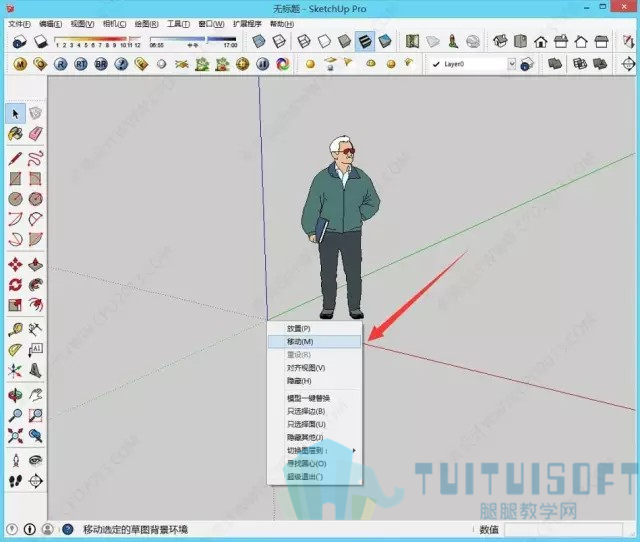Click the 数值 measurements input box
The image size is (640, 542).
[x=563, y=530]
